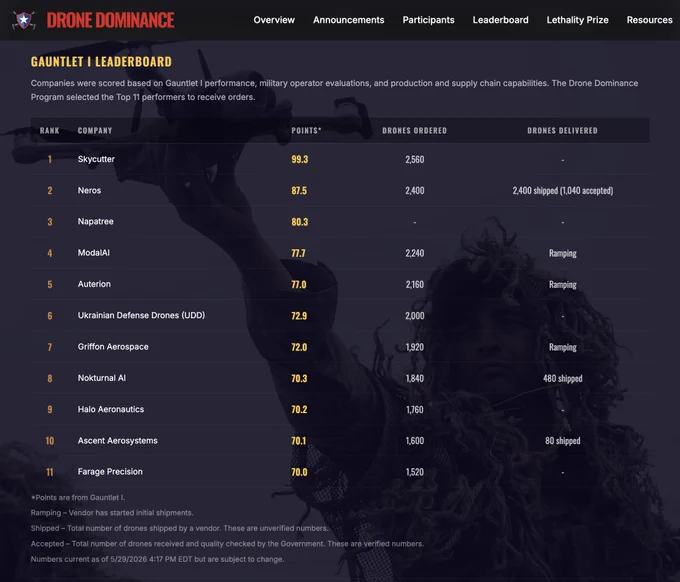Screen dimensions: 680x582
Task: Click ModalAI's Ramping delivery status
Action: click(562, 253)
